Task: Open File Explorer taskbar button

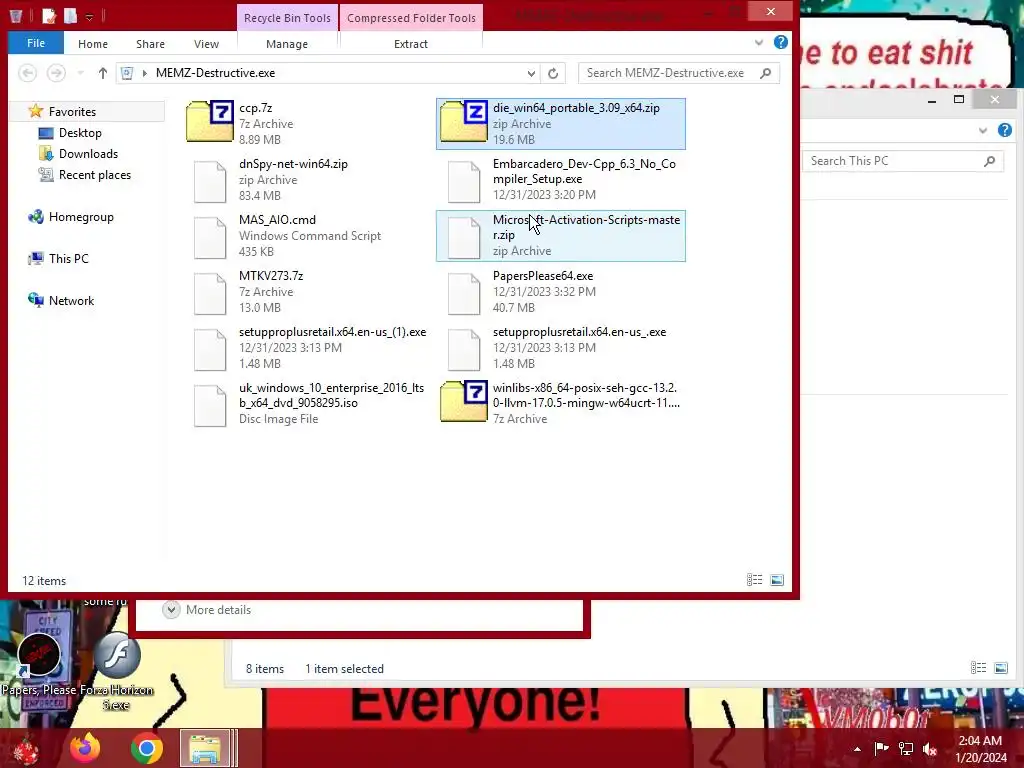Action: pyautogui.click(x=205, y=748)
